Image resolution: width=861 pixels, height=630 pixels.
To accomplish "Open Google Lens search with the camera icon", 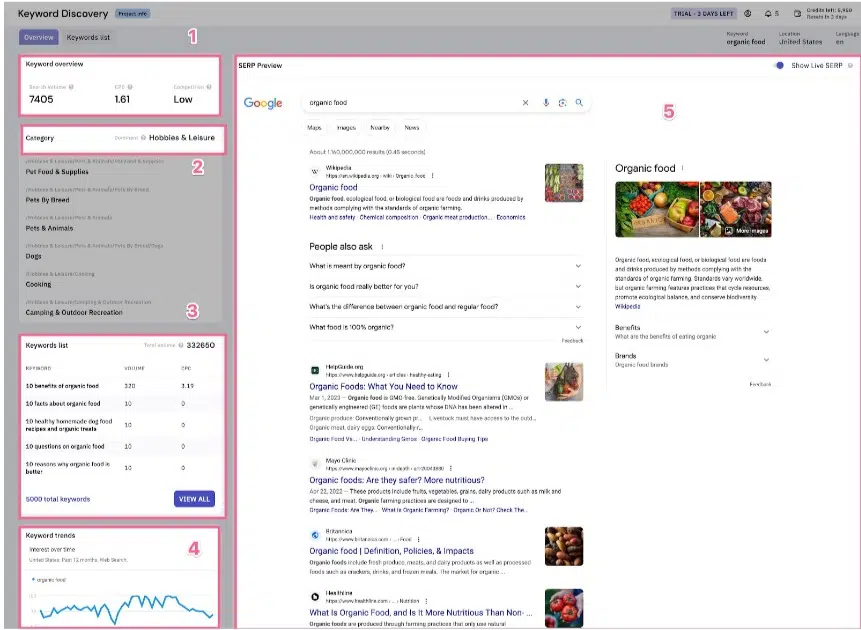I will pyautogui.click(x=563, y=103).
